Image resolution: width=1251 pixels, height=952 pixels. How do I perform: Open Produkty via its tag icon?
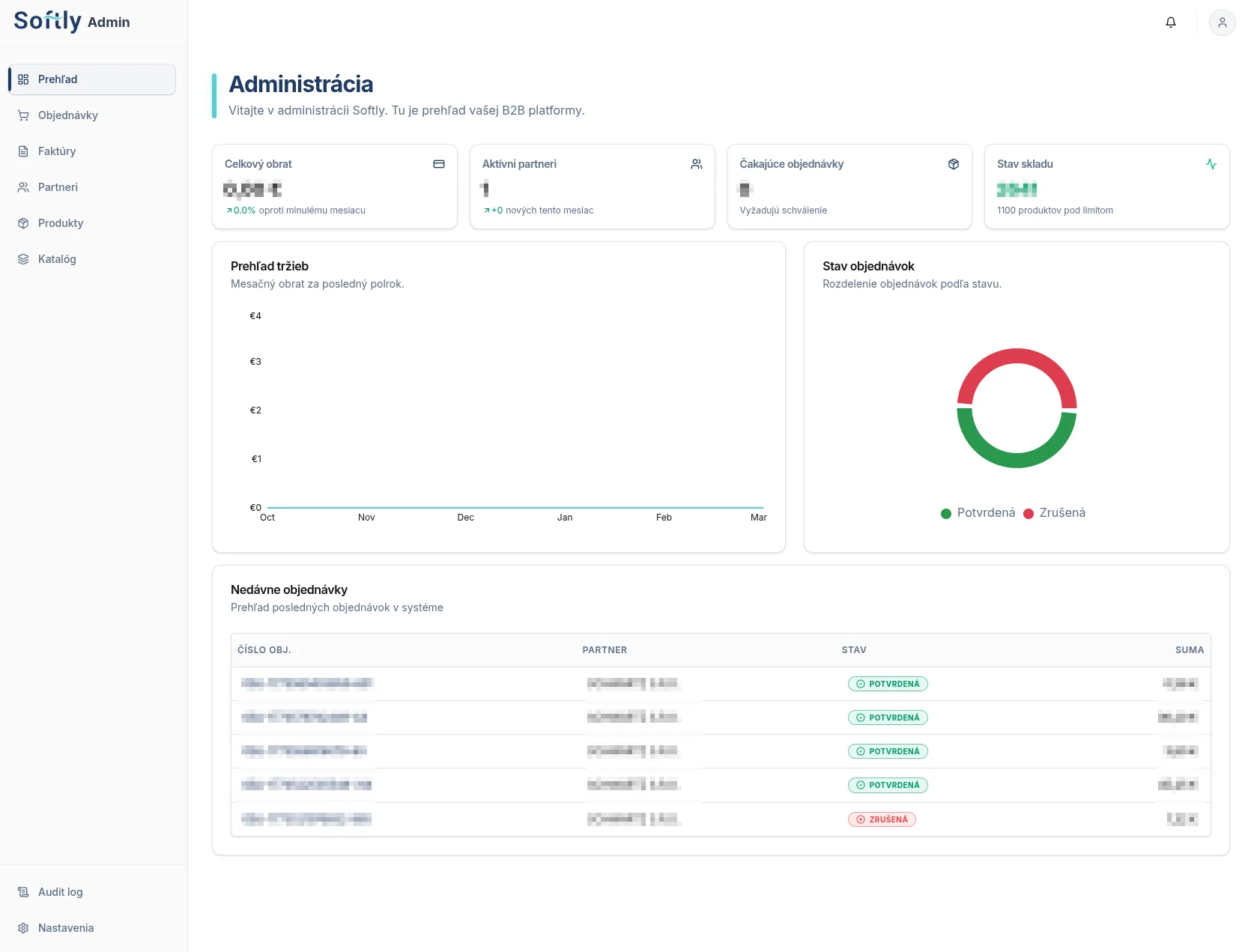pos(23,223)
